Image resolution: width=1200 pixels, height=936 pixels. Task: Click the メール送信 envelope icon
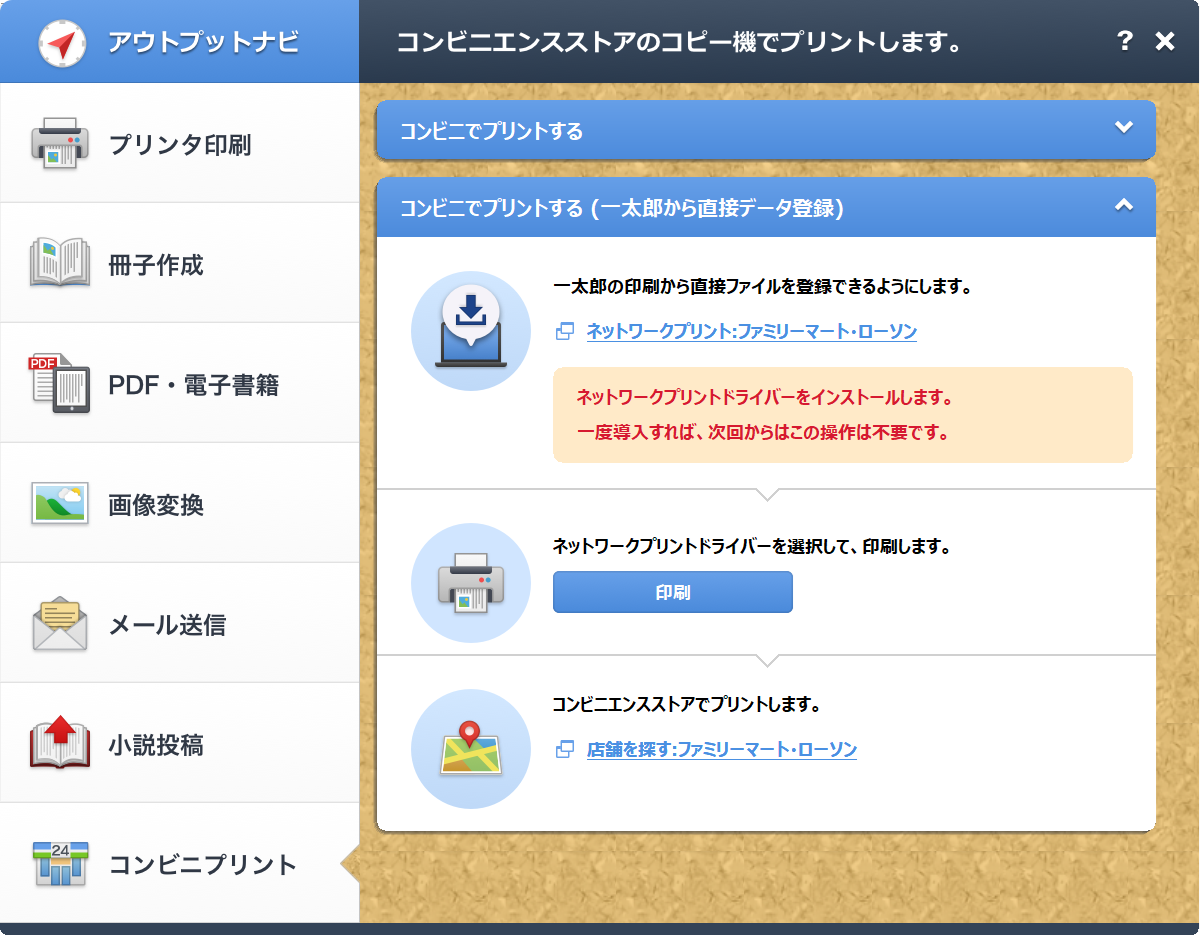(x=60, y=624)
